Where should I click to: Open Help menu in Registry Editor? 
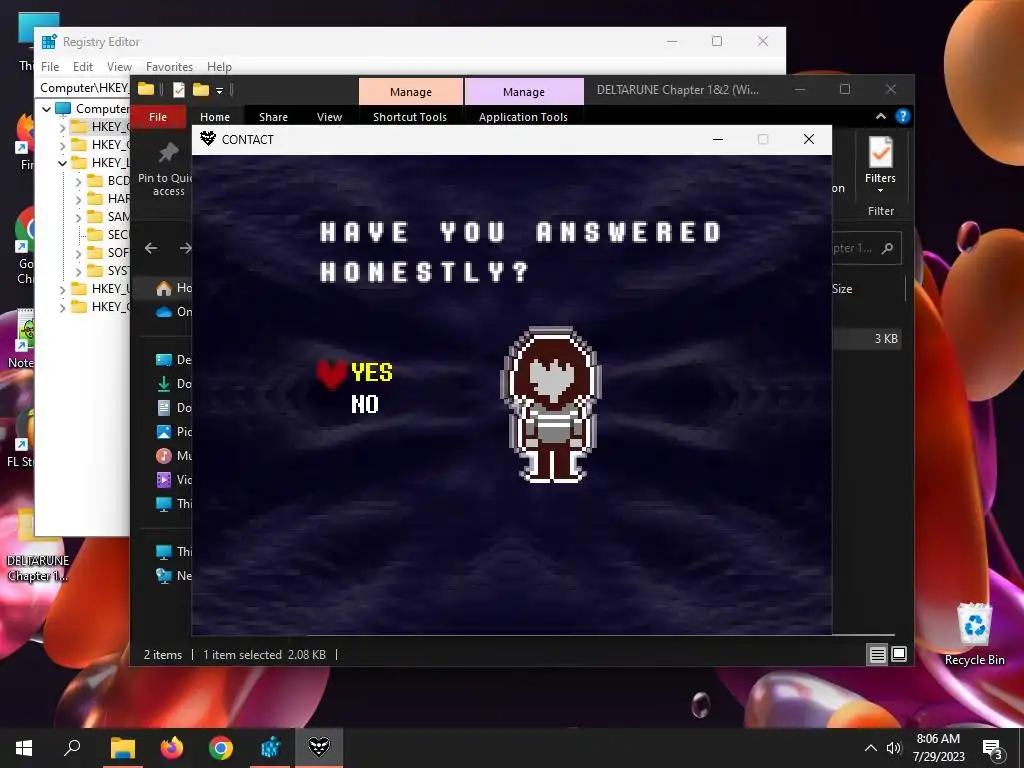[219, 67]
